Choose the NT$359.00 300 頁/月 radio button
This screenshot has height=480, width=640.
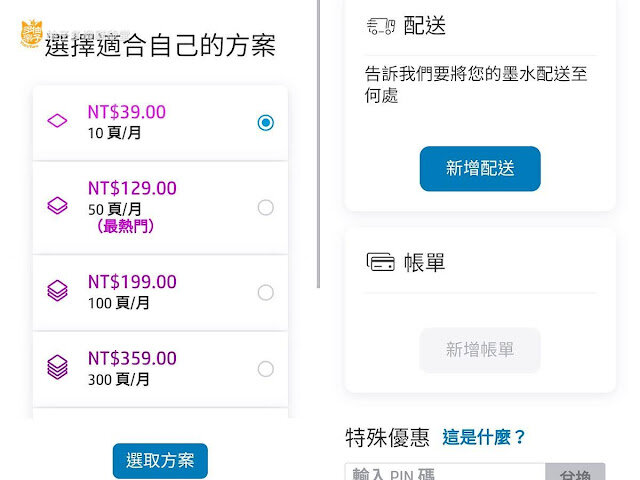tap(265, 369)
